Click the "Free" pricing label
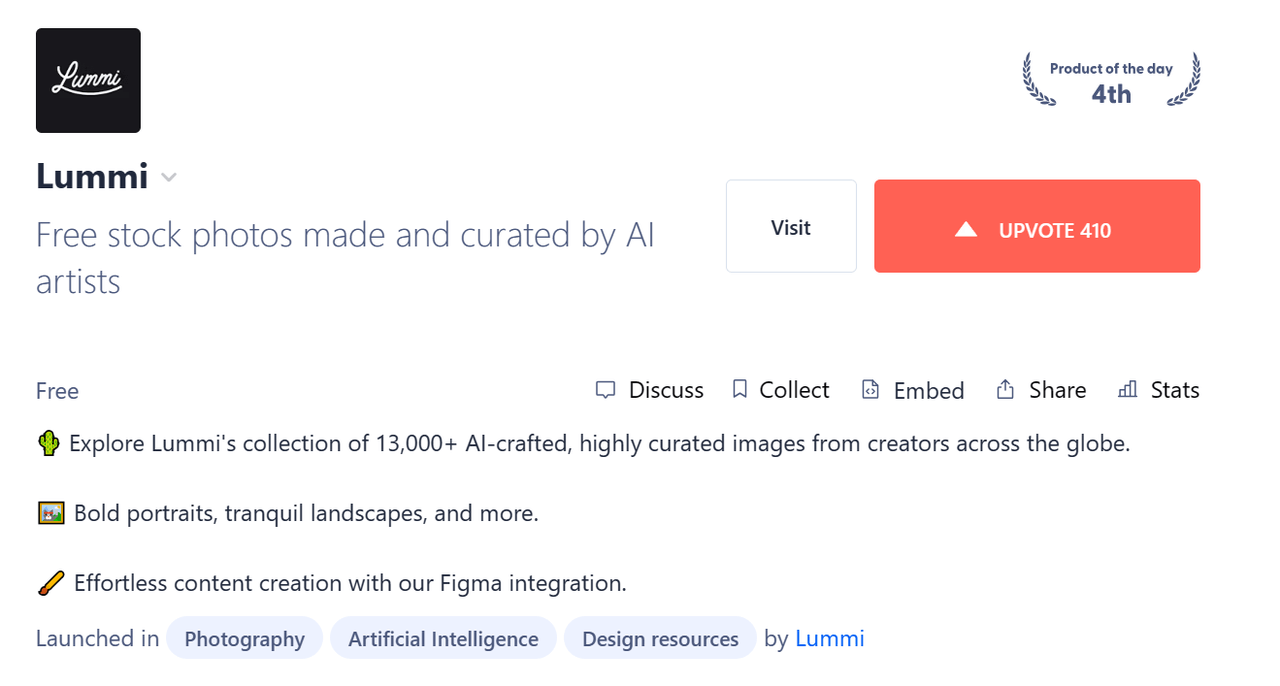Image resolution: width=1280 pixels, height=686 pixels. coord(57,391)
